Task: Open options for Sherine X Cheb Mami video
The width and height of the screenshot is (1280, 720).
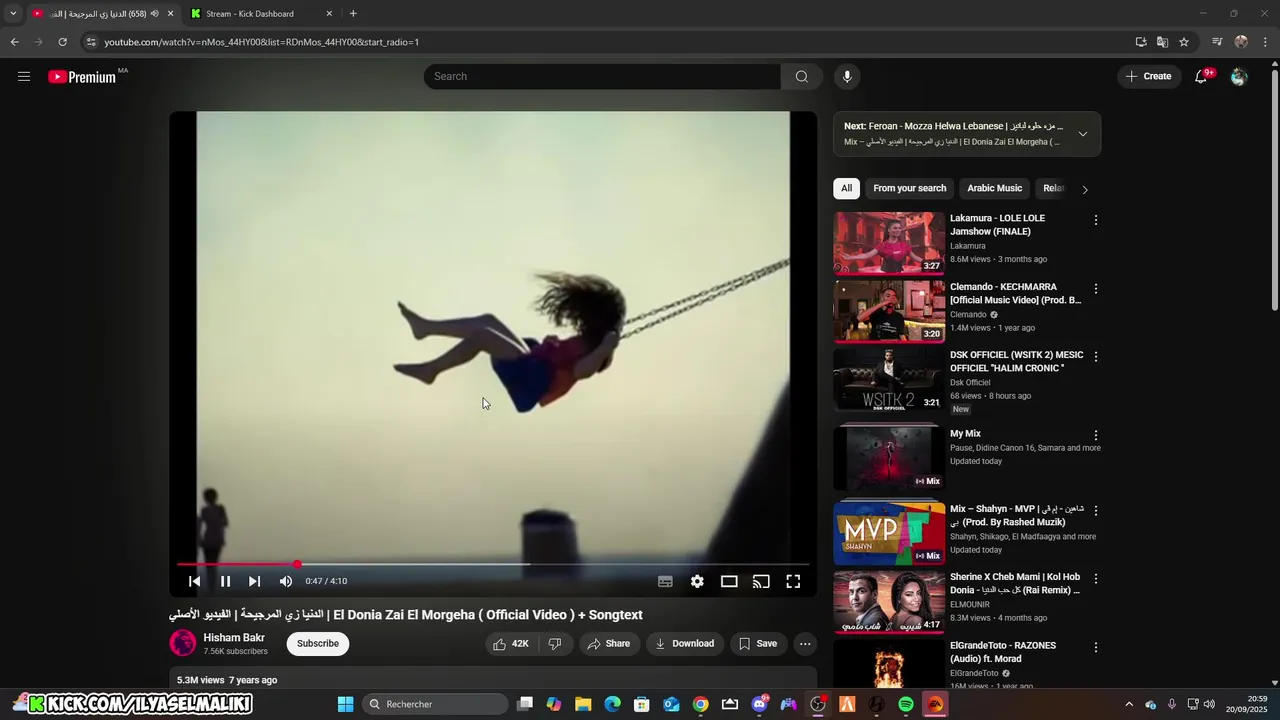Action: click(1096, 579)
